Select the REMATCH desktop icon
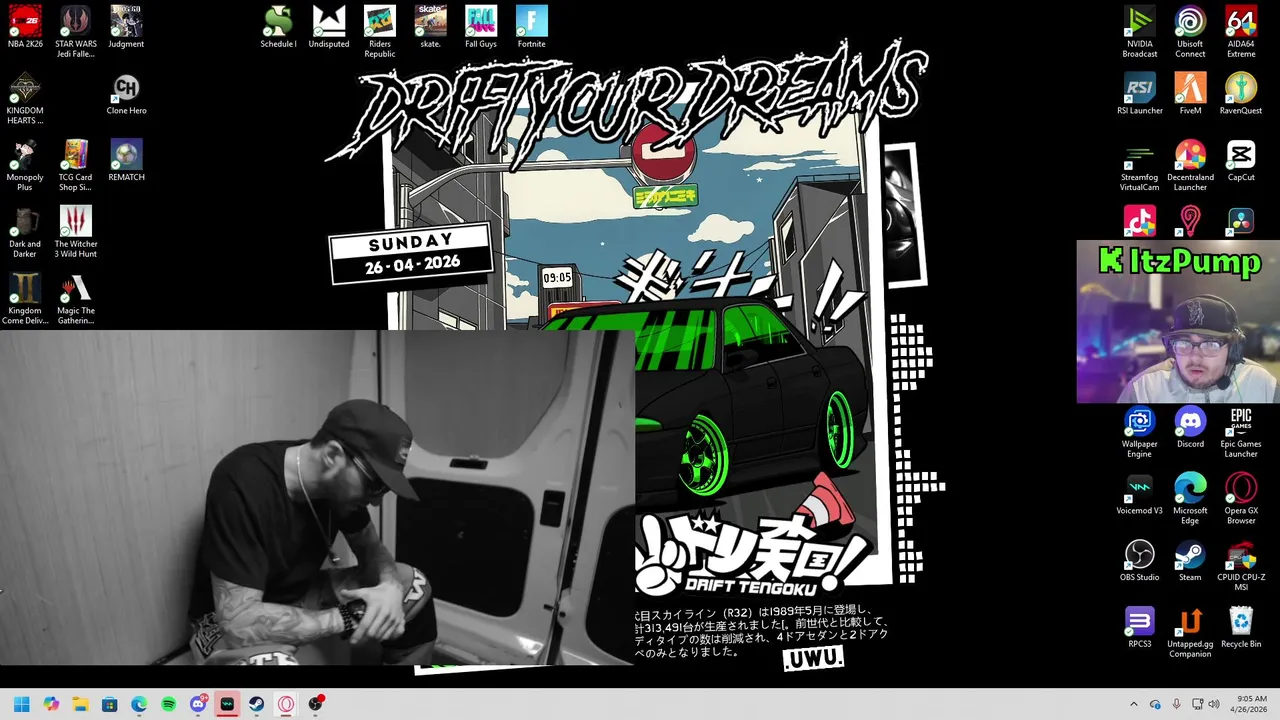 (x=126, y=160)
